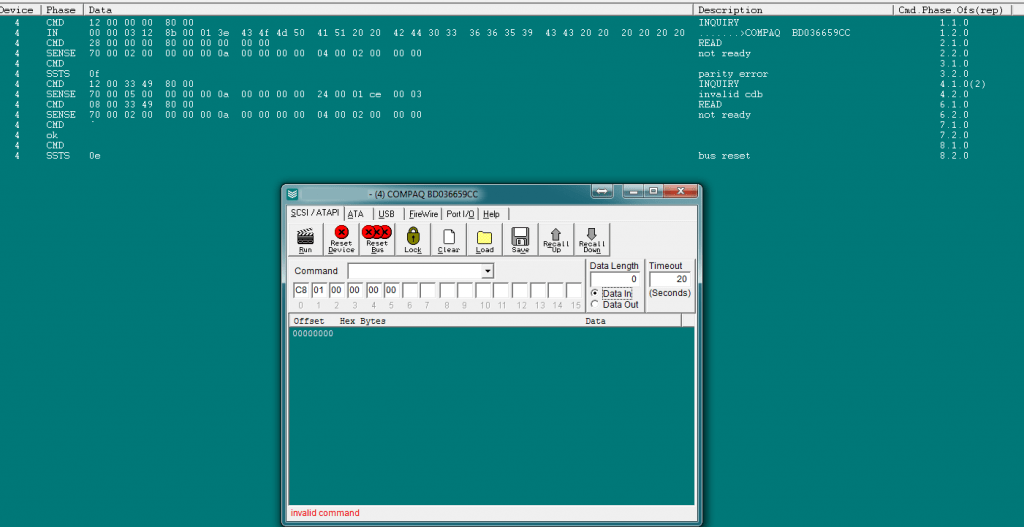Click CDB byte 1 field containing 01
This screenshot has height=527, width=1024.
319,290
